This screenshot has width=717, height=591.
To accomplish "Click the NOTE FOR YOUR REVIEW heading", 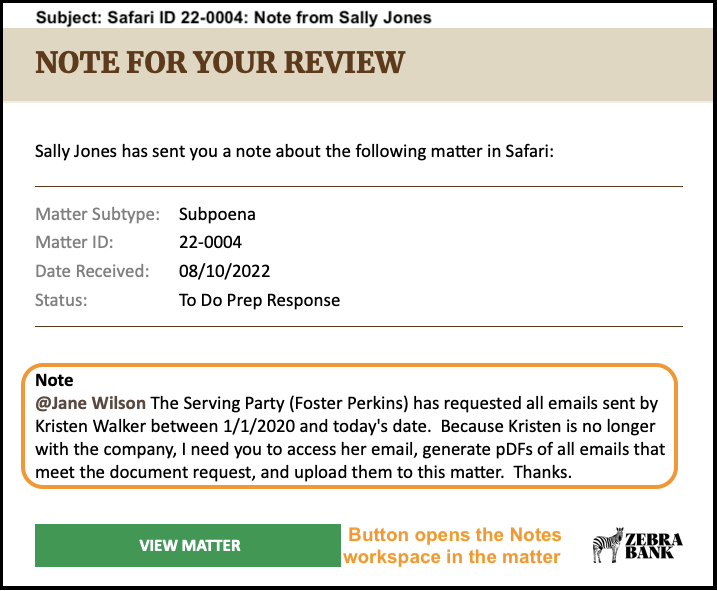I will (220, 63).
